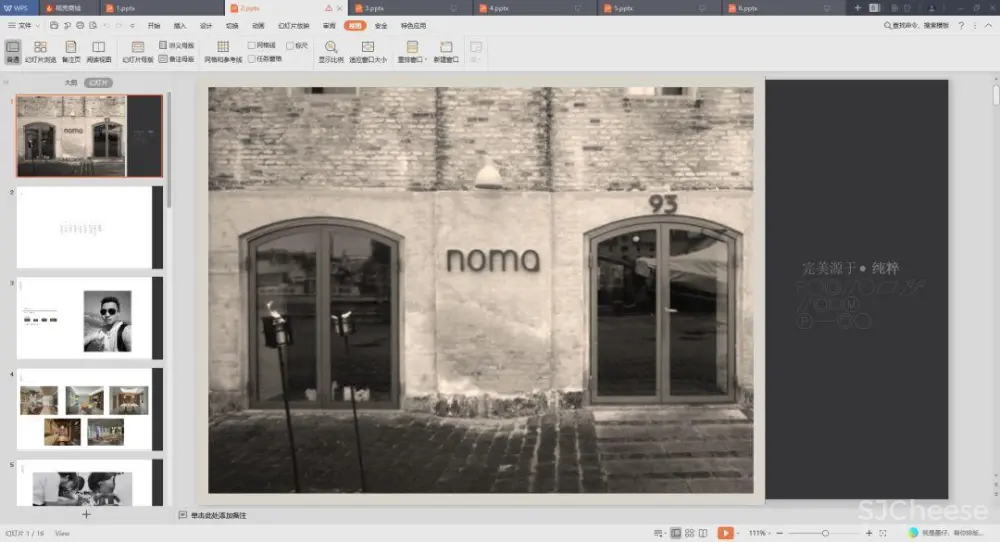Open the Arrange Windows dropdown (重排窗口)

tap(412, 51)
